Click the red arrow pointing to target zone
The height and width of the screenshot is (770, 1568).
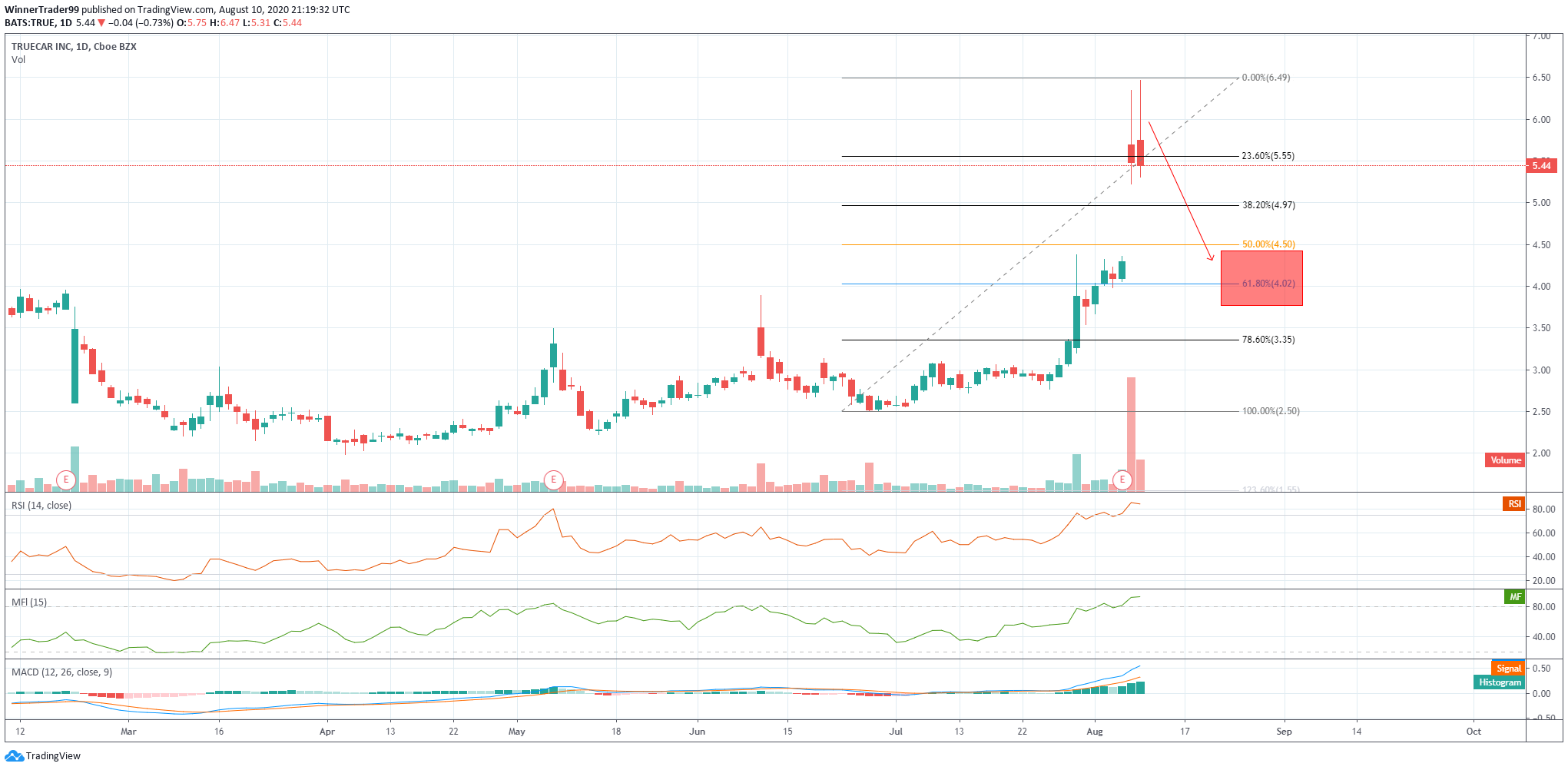pos(1181,191)
